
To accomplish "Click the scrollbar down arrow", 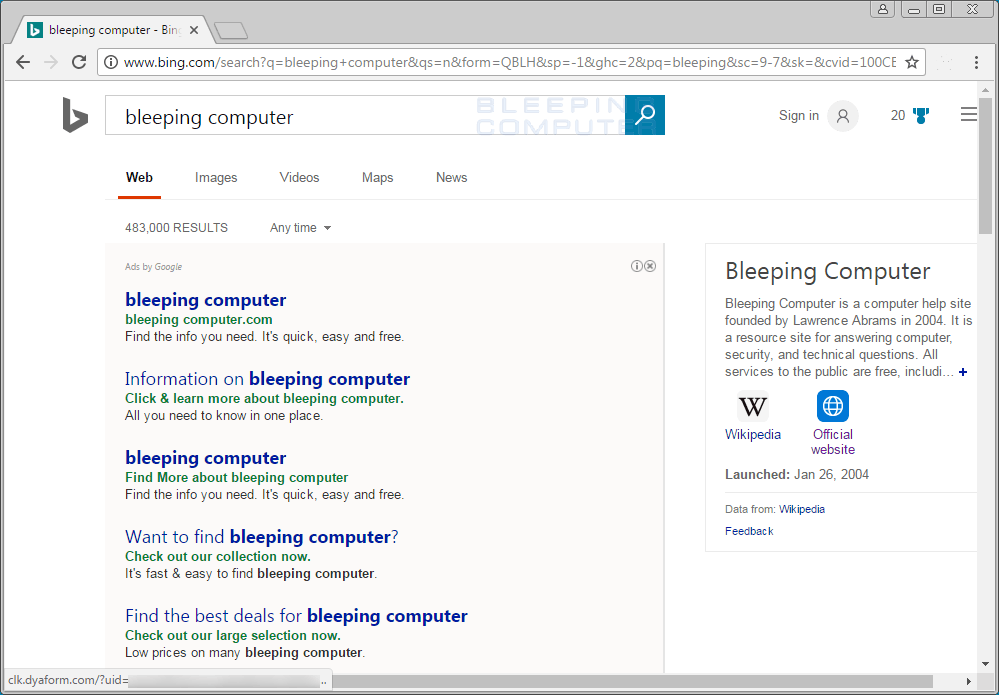I will (x=985, y=664).
